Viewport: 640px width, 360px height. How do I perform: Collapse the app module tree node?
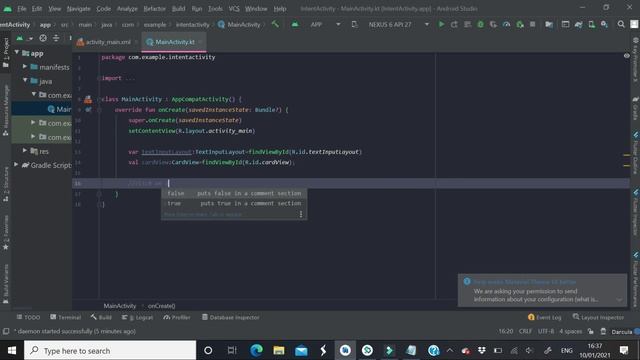pyautogui.click(x=17, y=52)
